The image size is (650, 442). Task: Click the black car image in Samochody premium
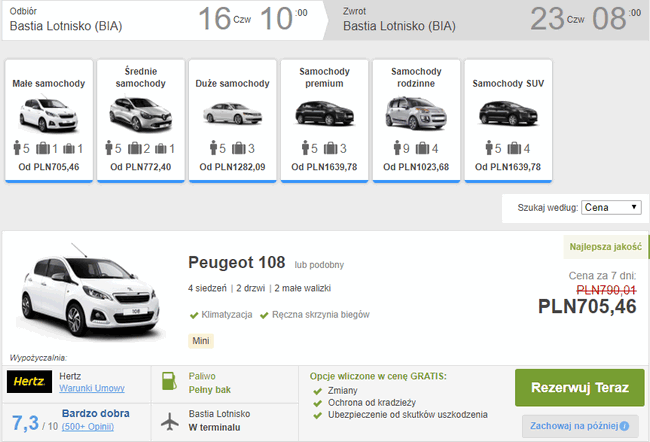325,113
